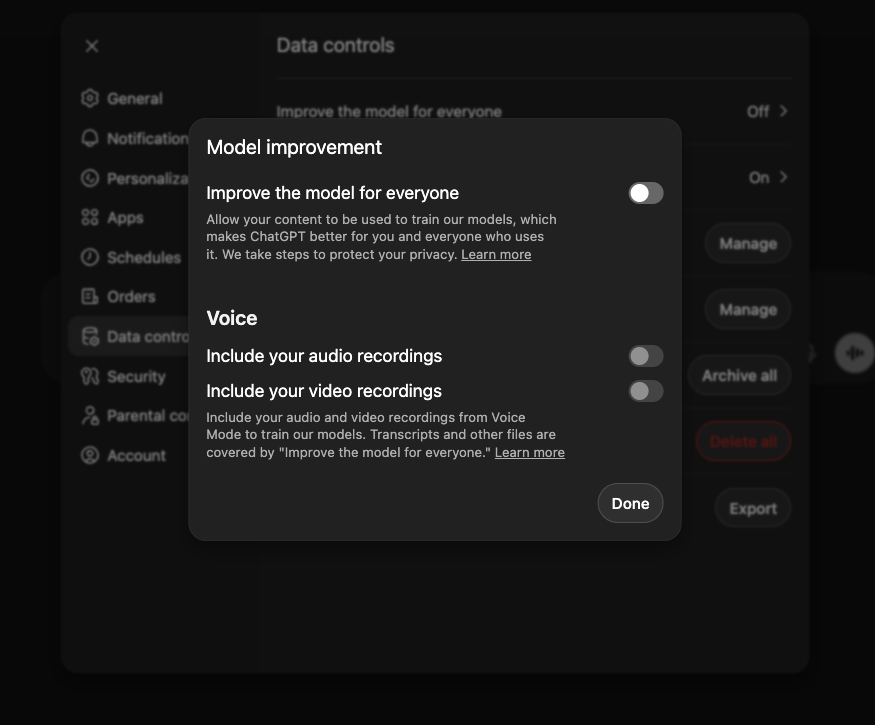
Task: Click the Archive all button
Action: click(739, 376)
